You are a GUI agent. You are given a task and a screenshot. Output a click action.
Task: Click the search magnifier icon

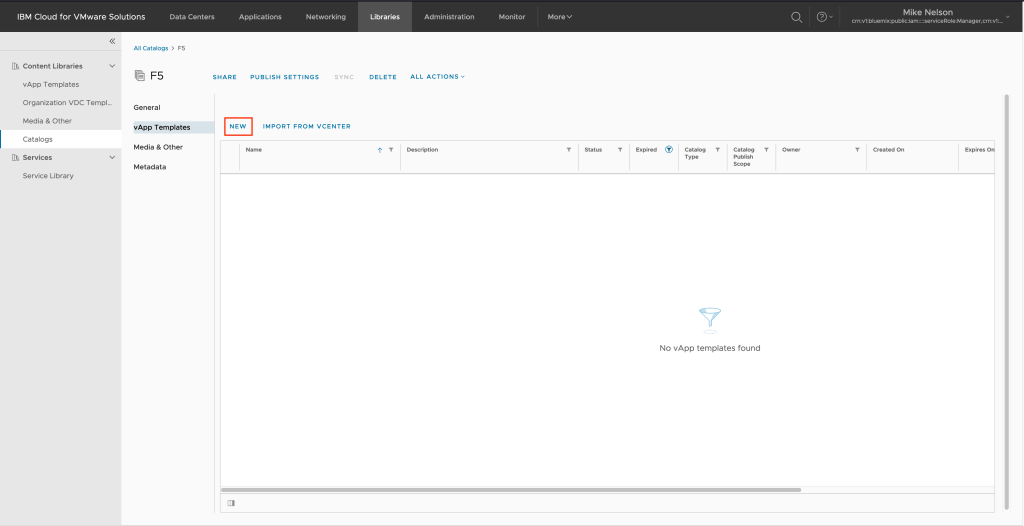(796, 17)
